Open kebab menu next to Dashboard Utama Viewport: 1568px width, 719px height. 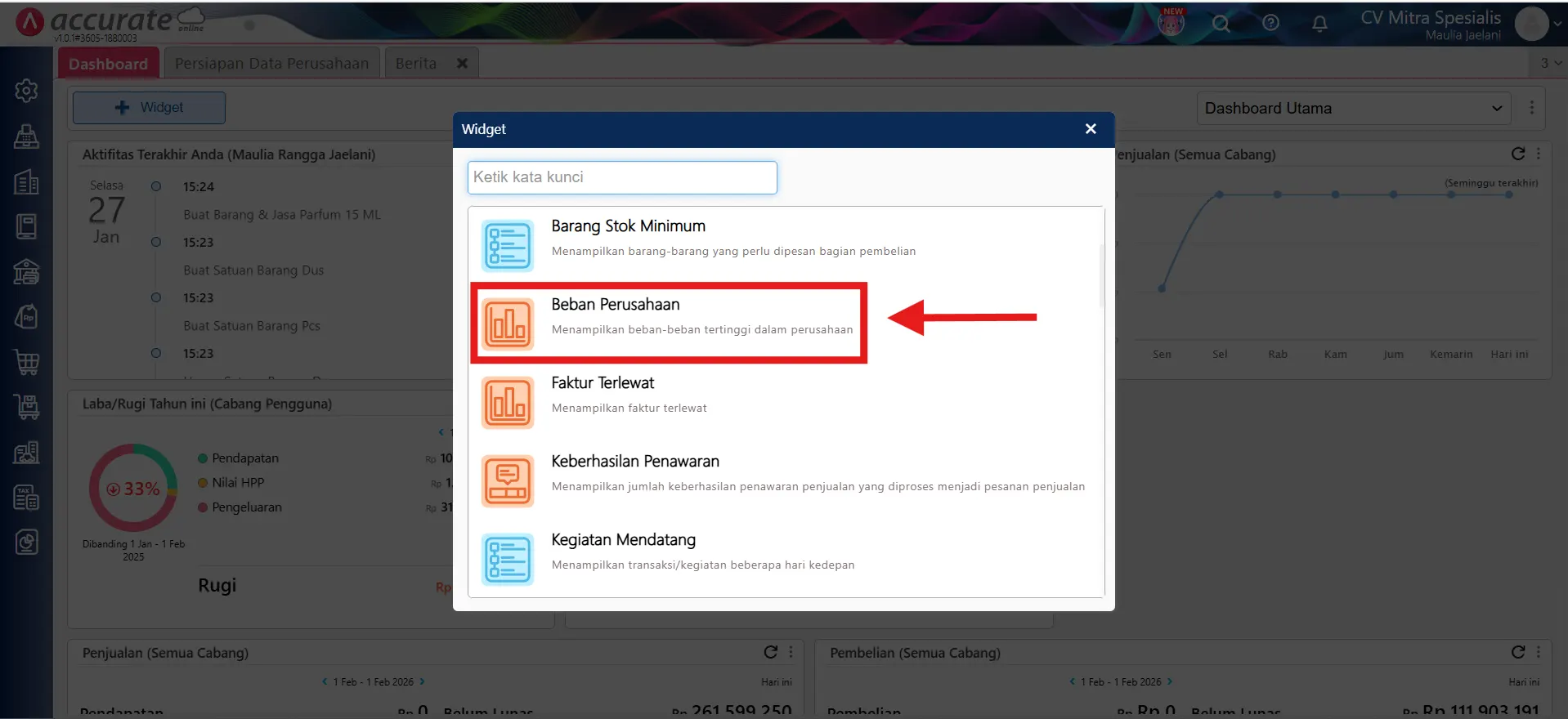coord(1532,108)
